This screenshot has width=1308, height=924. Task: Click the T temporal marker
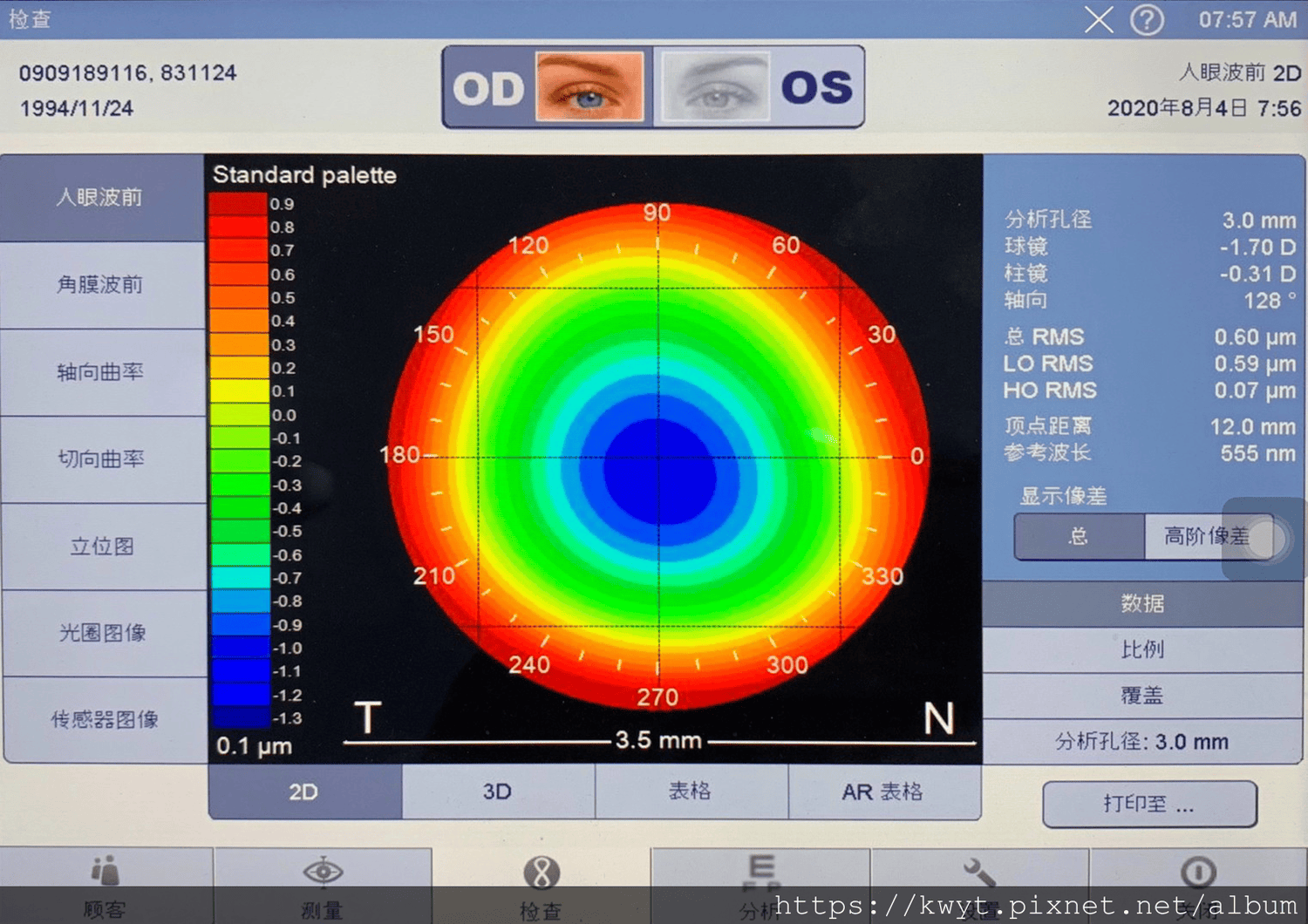368,718
